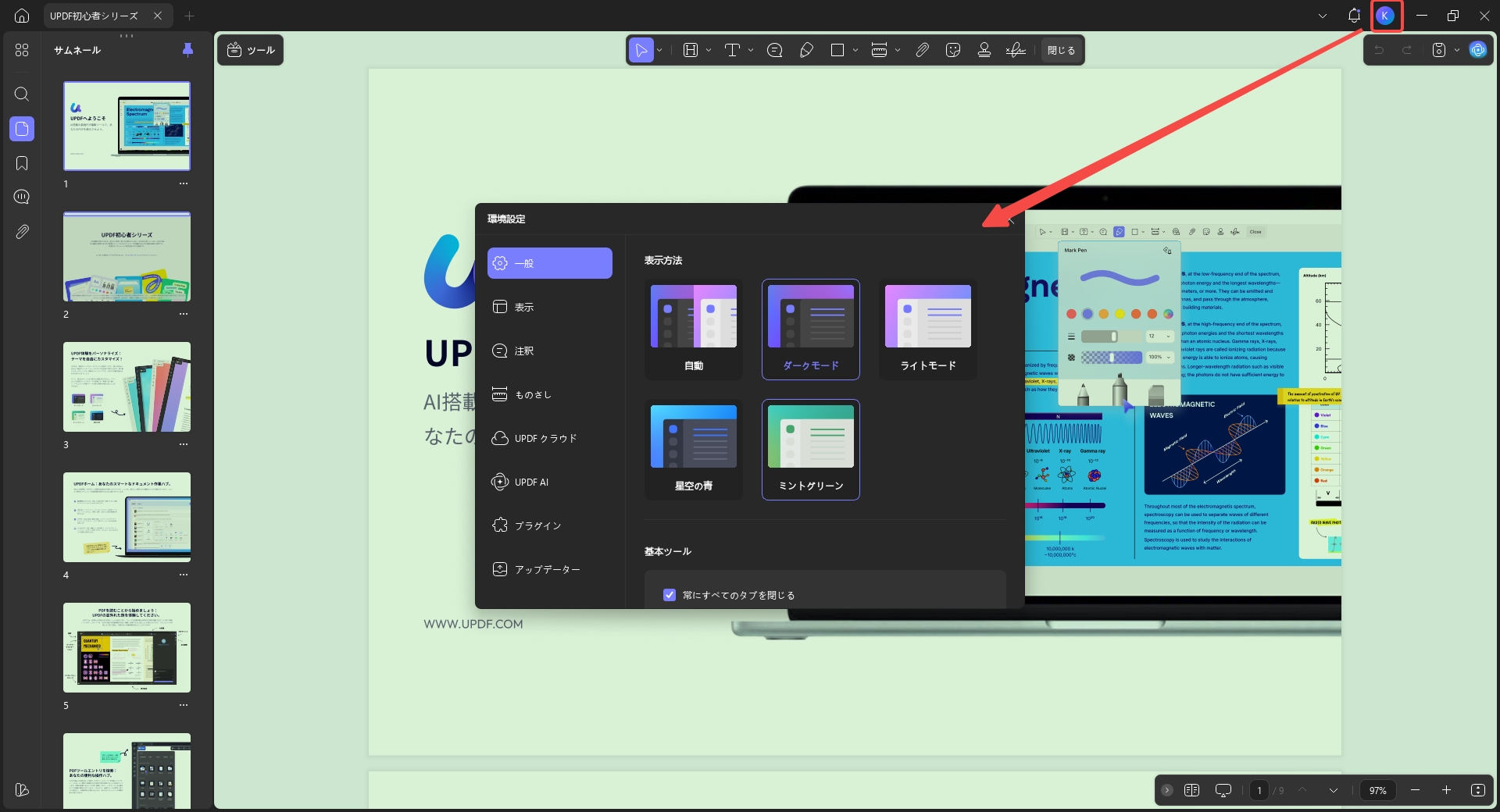This screenshot has height=812, width=1500.
Task: Open the user account avatar K
Action: tap(1385, 16)
